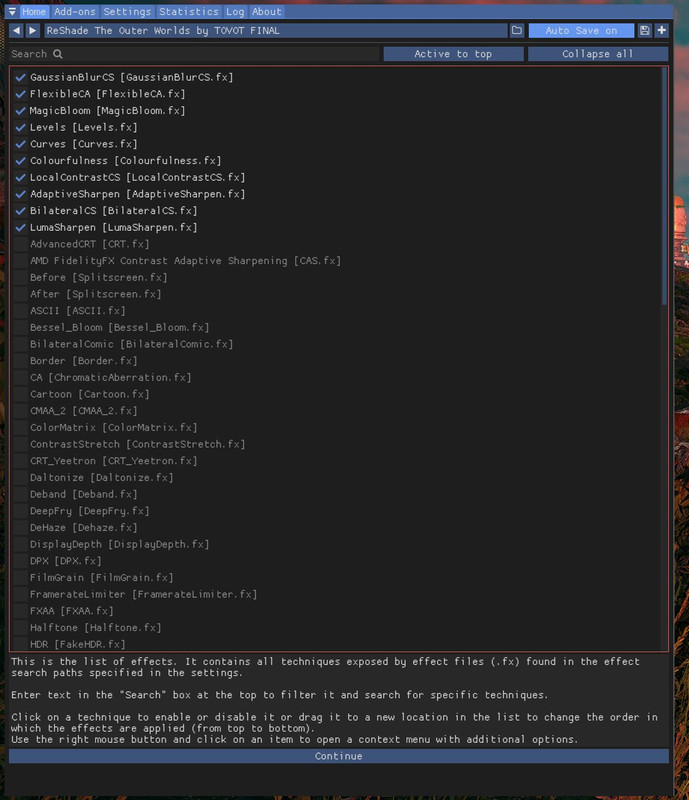Uncheck the BilateralCS effect
Viewport: 689px width, 800px height.
tap(20, 211)
